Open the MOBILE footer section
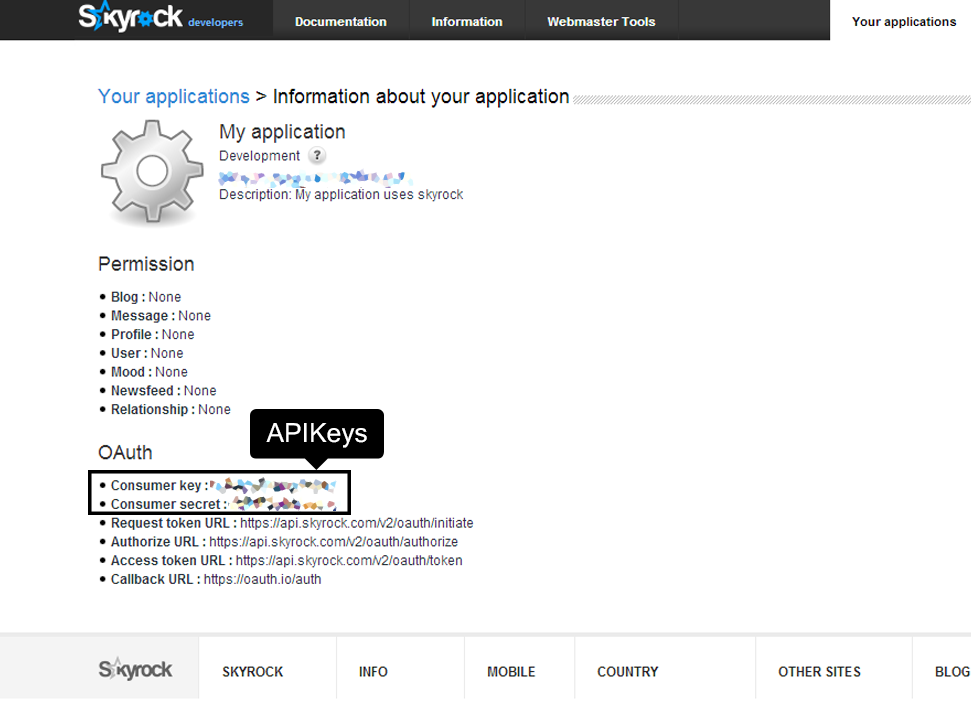 click(x=511, y=672)
